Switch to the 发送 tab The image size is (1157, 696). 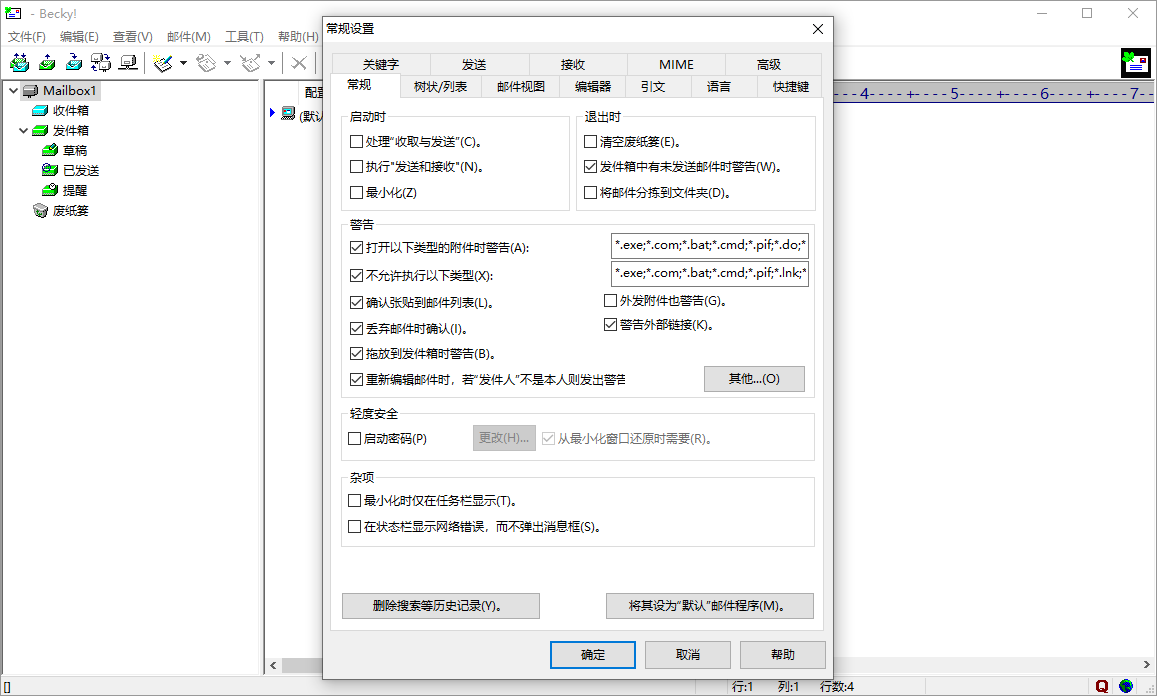pyautogui.click(x=474, y=64)
